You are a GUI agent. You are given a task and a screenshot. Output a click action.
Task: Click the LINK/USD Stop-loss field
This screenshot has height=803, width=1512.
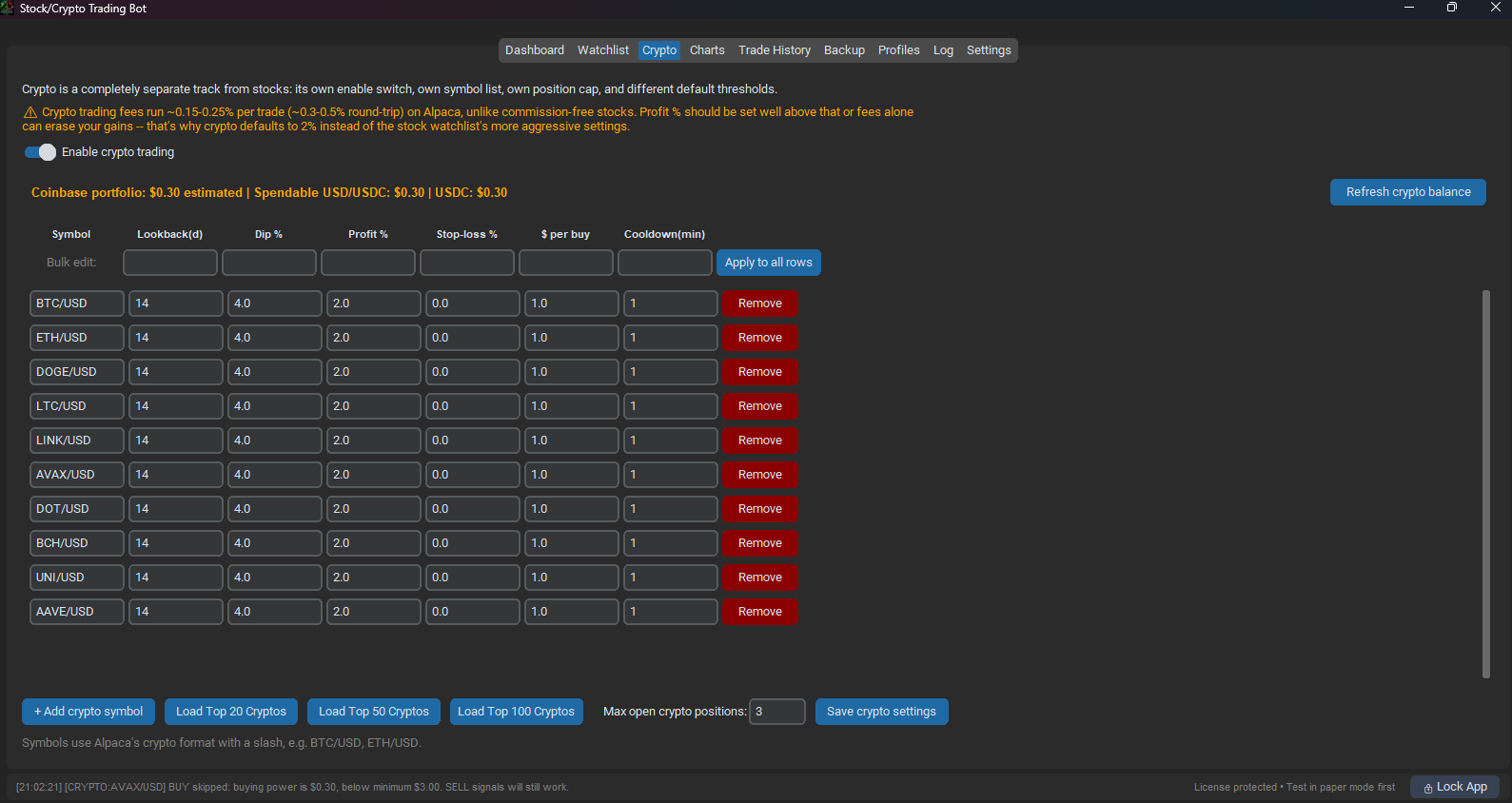click(x=473, y=441)
